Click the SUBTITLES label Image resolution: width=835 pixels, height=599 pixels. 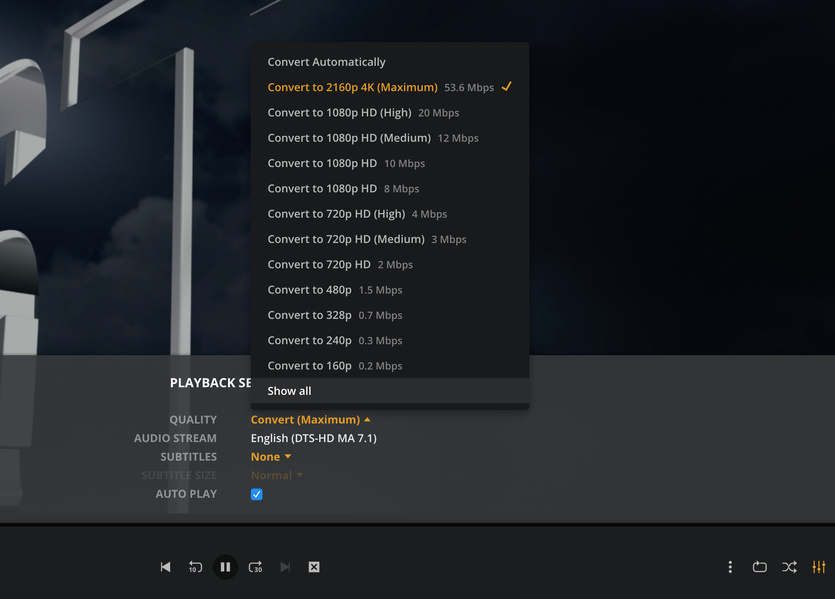pyautogui.click(x=189, y=457)
